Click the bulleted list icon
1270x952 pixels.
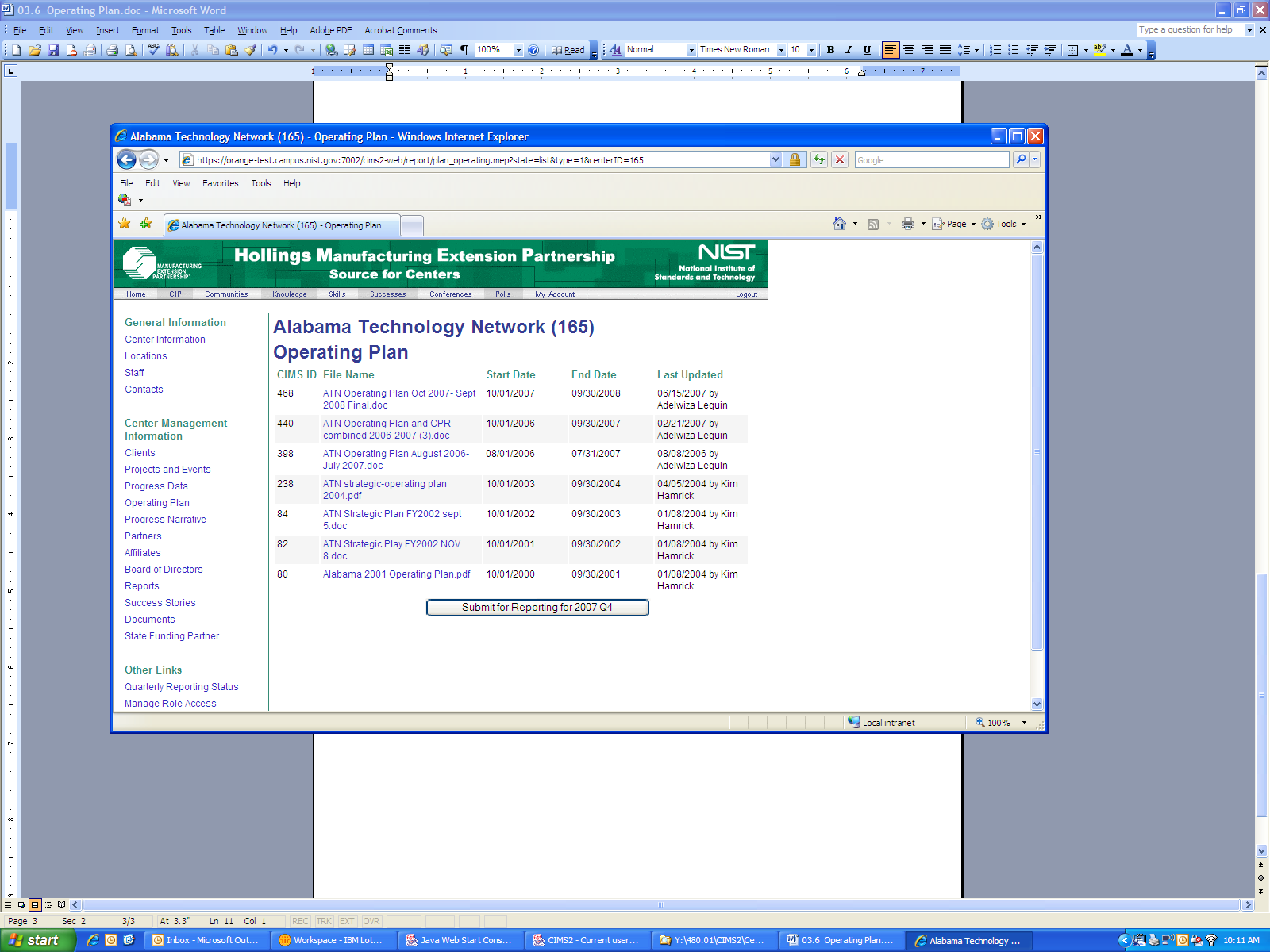pyautogui.click(x=1014, y=50)
